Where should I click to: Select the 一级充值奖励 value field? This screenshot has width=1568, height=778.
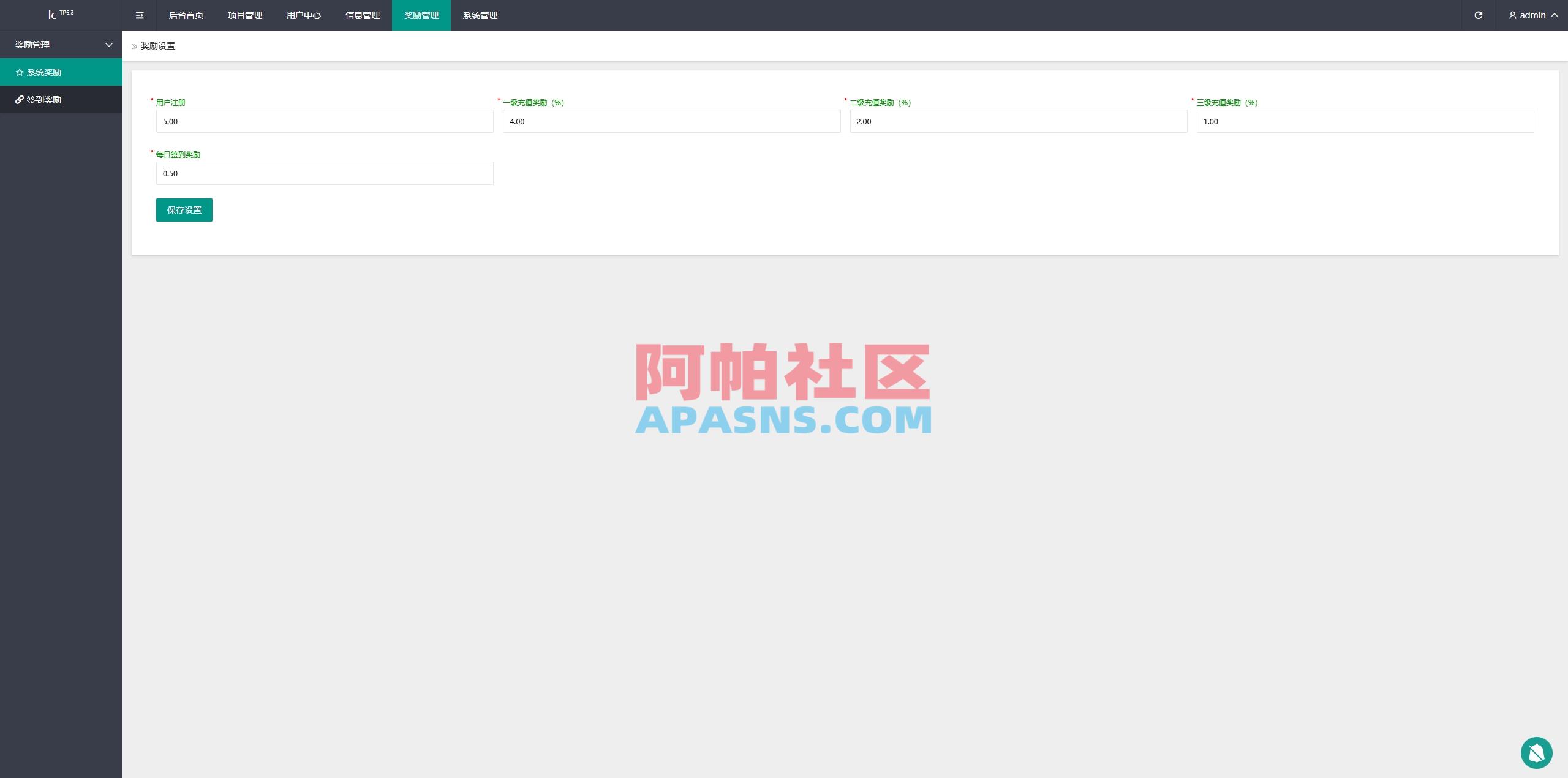(671, 121)
